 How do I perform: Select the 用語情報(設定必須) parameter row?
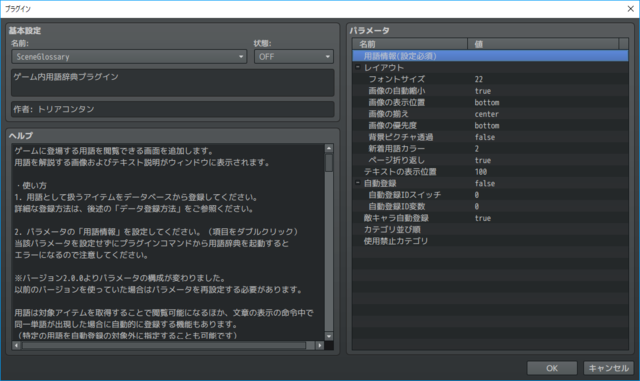(490, 56)
